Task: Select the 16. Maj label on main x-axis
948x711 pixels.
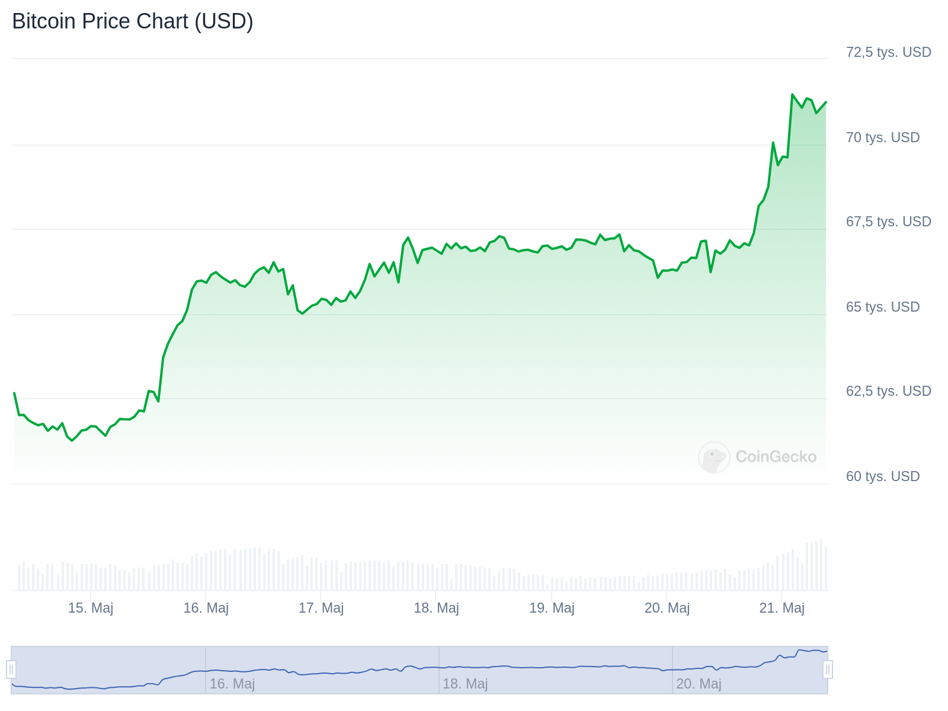Action: pos(206,608)
